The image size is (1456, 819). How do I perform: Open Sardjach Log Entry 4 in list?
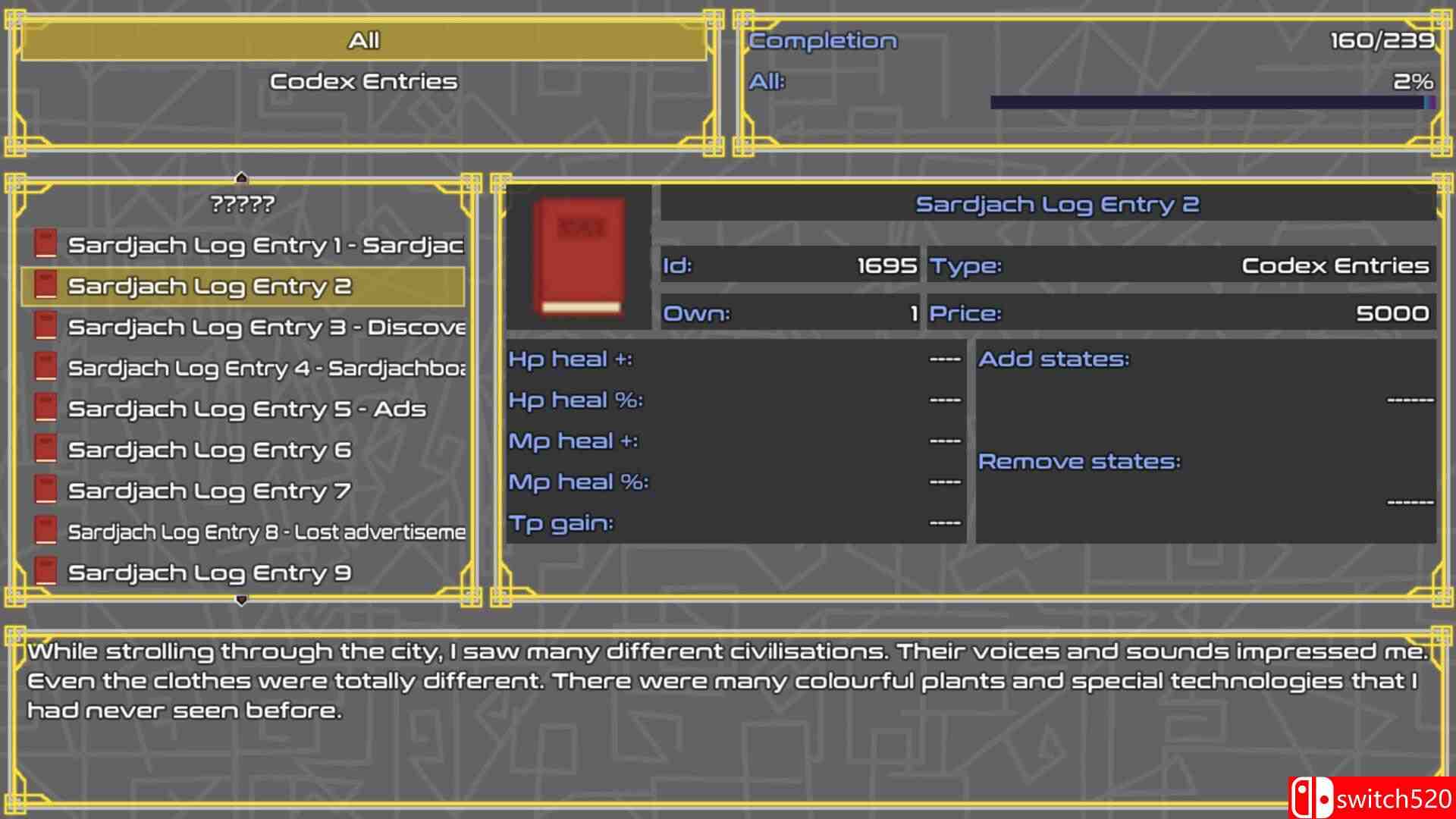(265, 369)
